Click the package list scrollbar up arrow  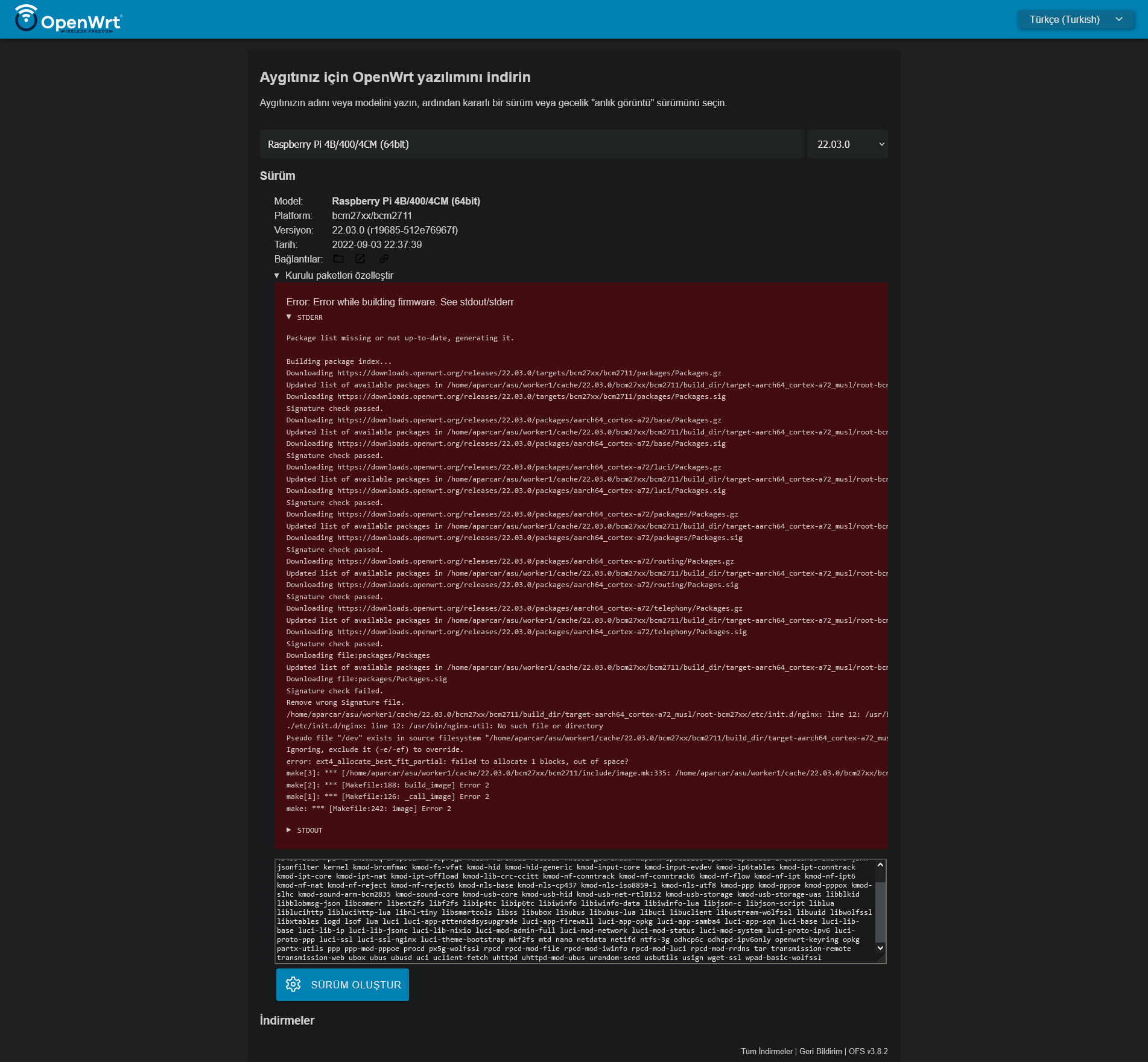pyautogui.click(x=881, y=865)
